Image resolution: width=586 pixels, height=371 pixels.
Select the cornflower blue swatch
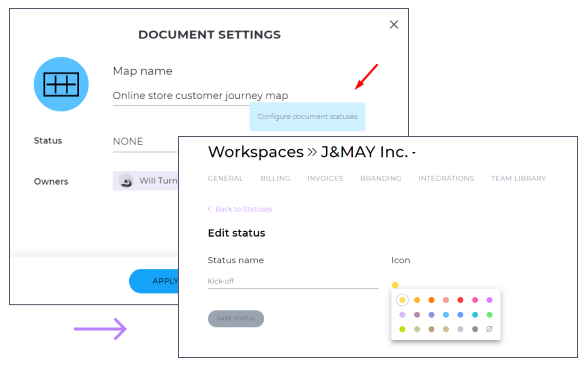460,315
